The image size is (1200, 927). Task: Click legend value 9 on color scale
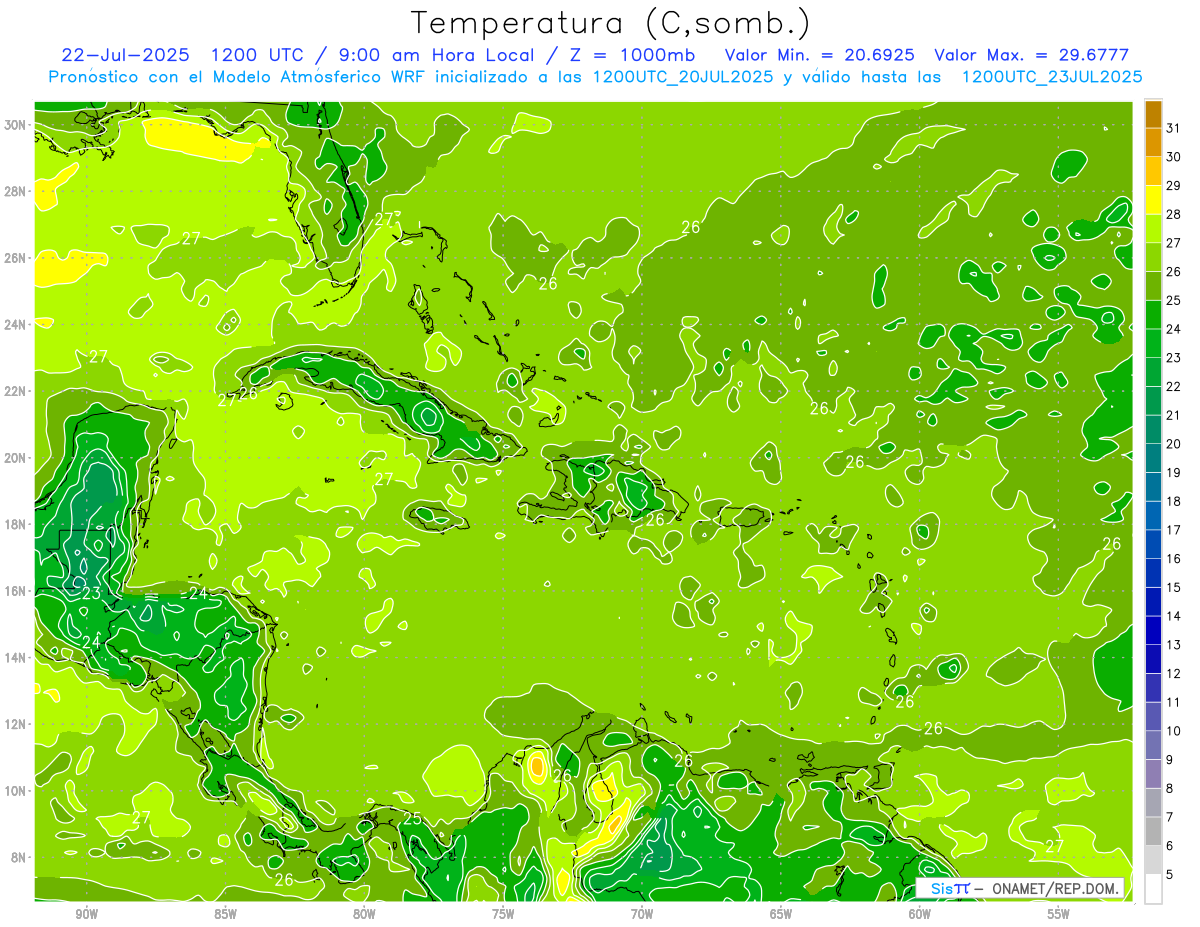tap(1170, 760)
